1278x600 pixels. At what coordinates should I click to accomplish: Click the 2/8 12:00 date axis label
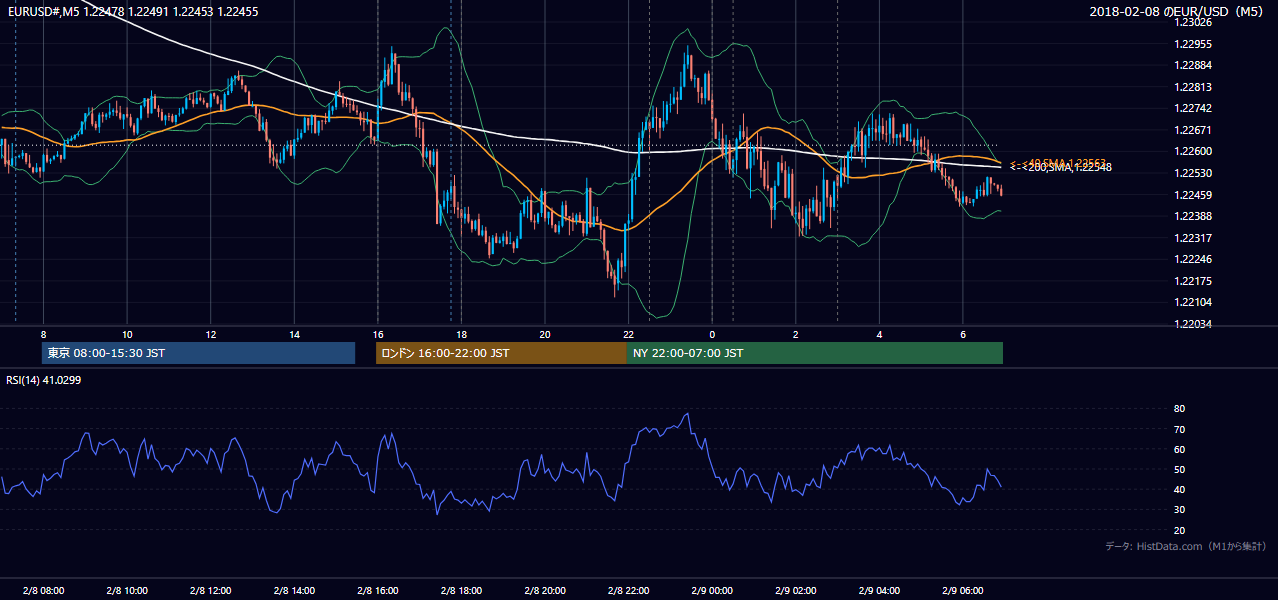[210, 590]
